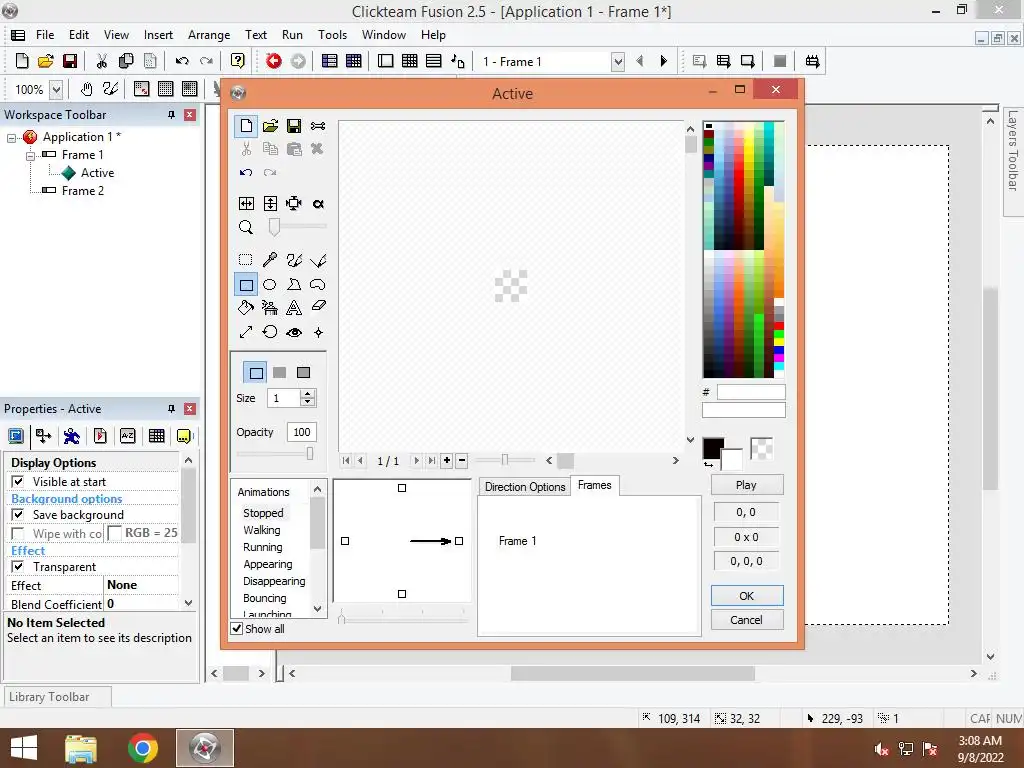The image size is (1024, 768).
Task: Click the action point star icon
Action: tap(318, 332)
